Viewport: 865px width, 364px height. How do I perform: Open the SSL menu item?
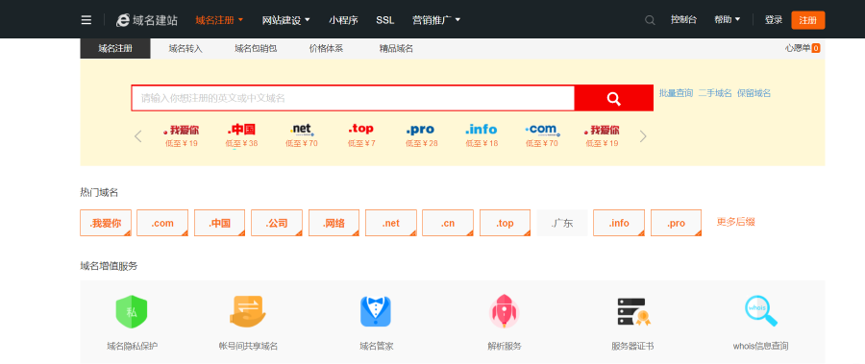(385, 20)
